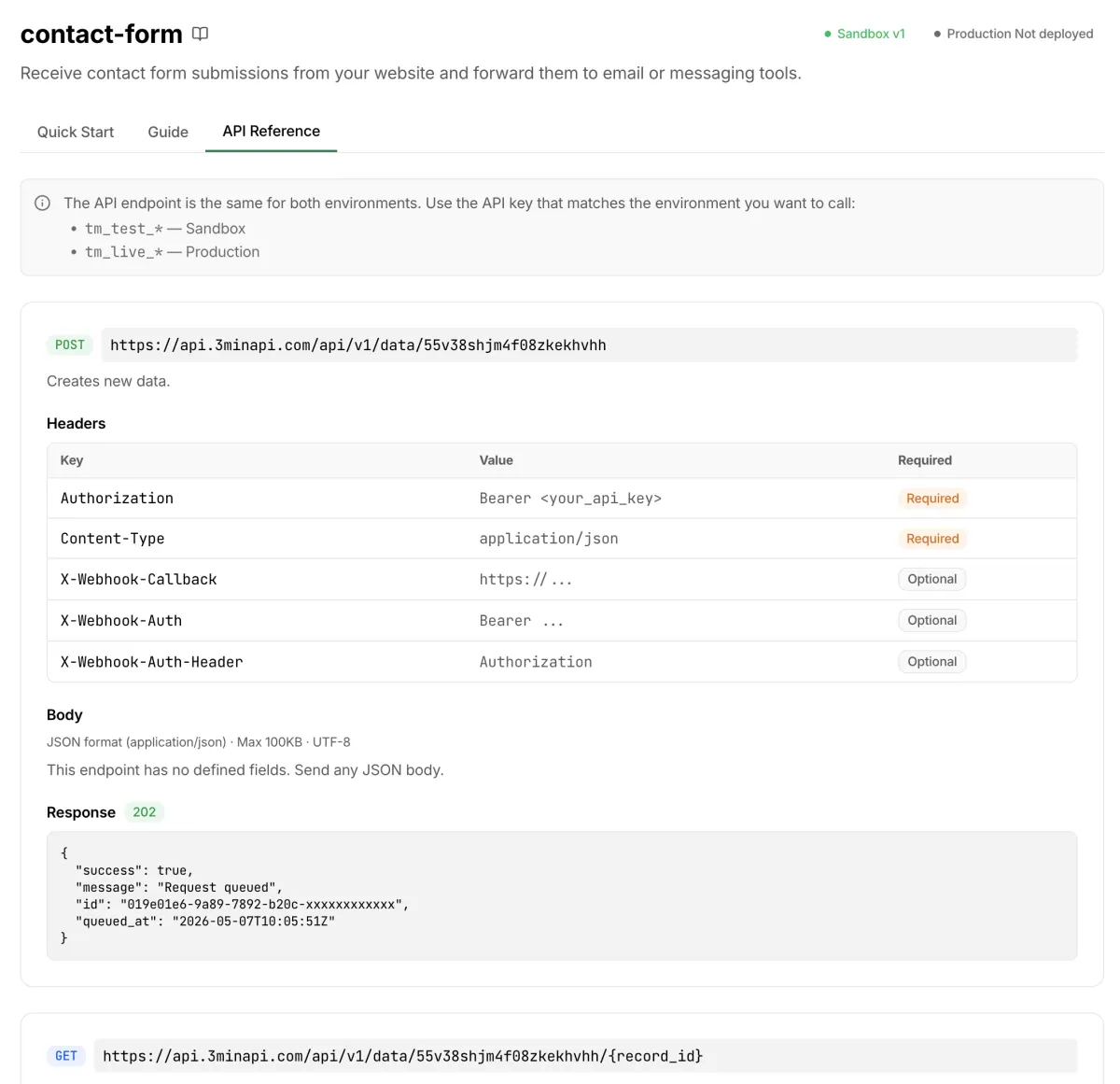Select the Content-Type header key
This screenshot has height=1084, width=1120.
point(113,539)
